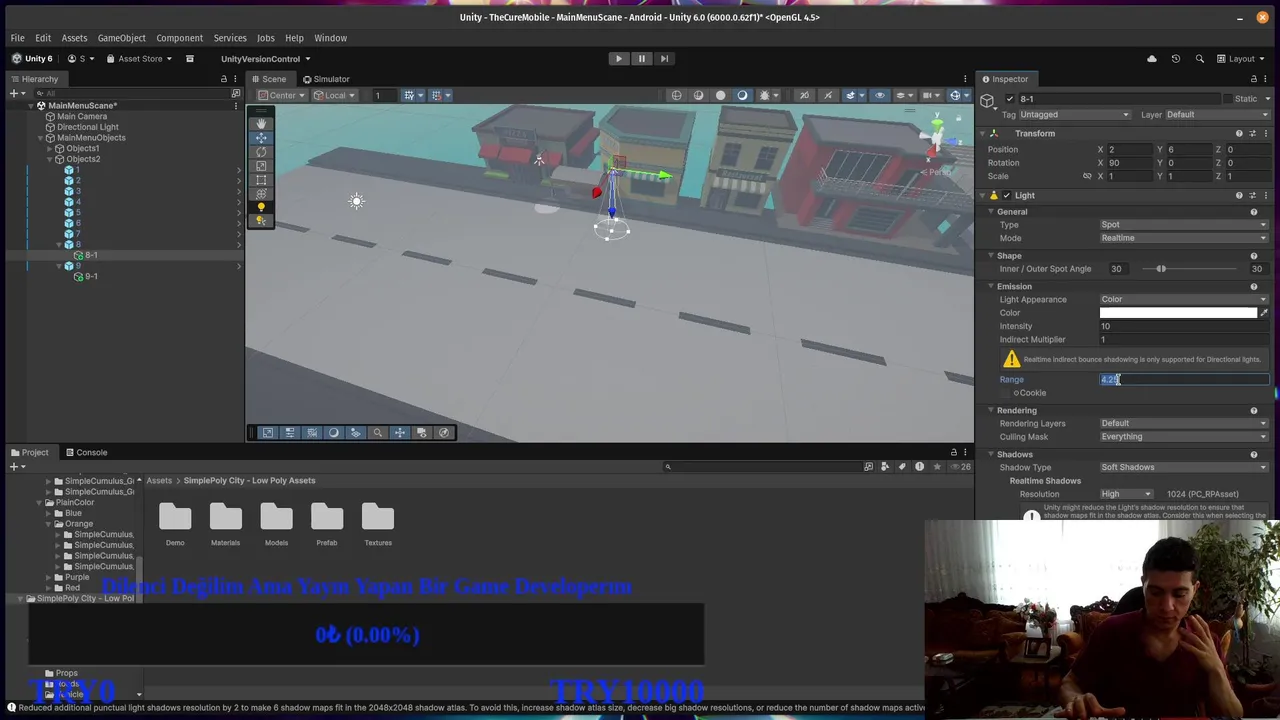
Task: Open the Local rotation dropdown
Action: click(336, 95)
